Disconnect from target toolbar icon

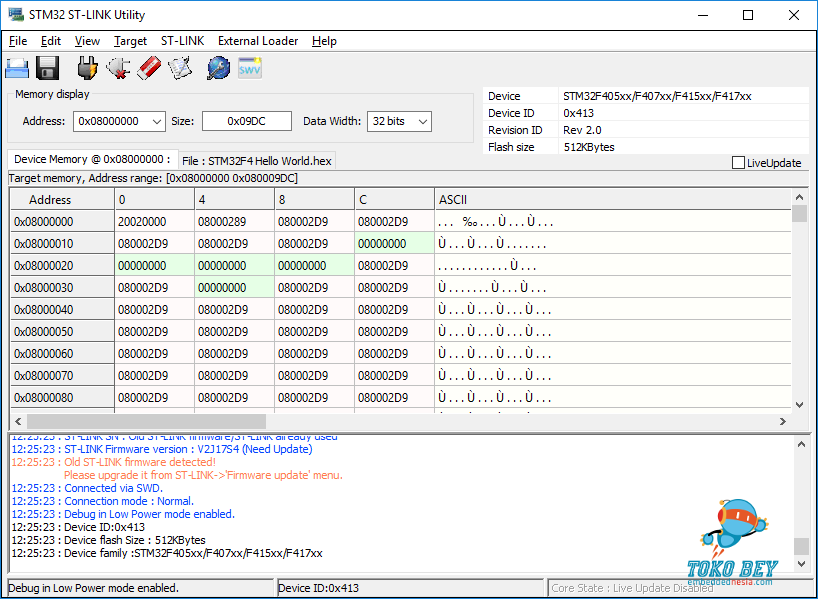click(118, 68)
